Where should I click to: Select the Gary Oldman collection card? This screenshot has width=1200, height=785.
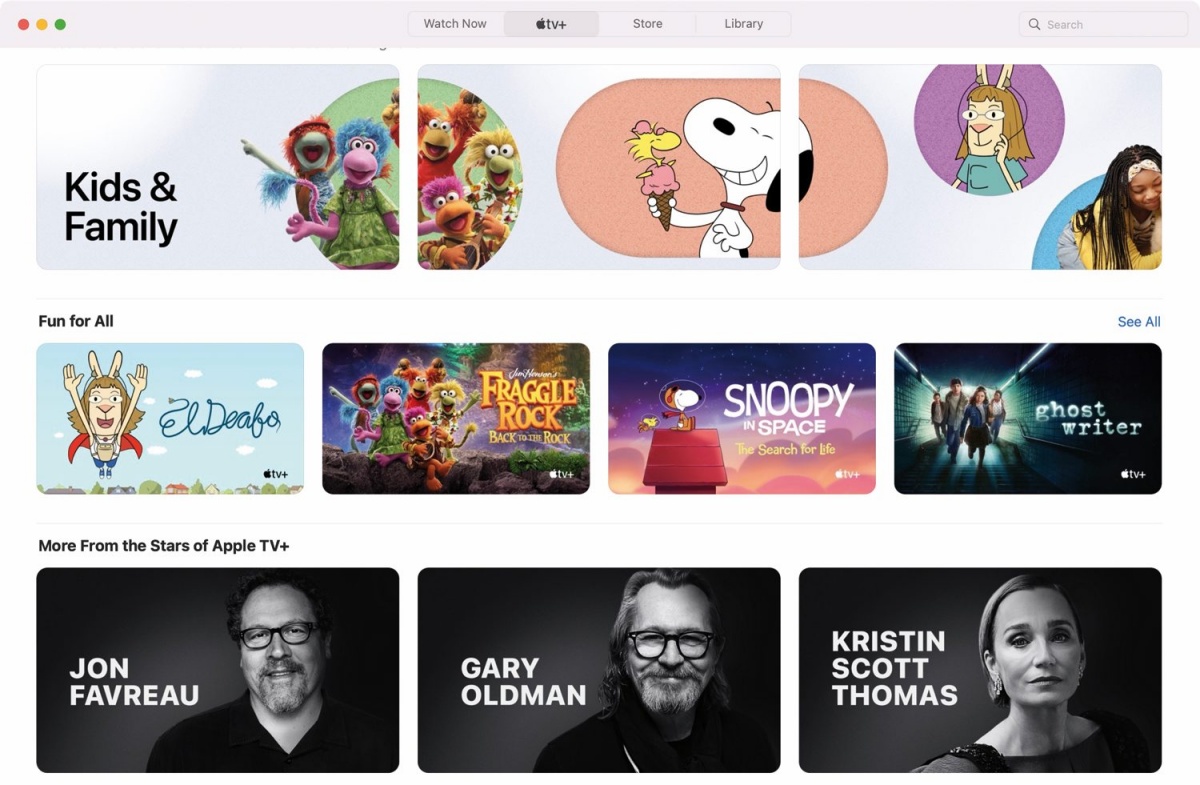tap(599, 670)
